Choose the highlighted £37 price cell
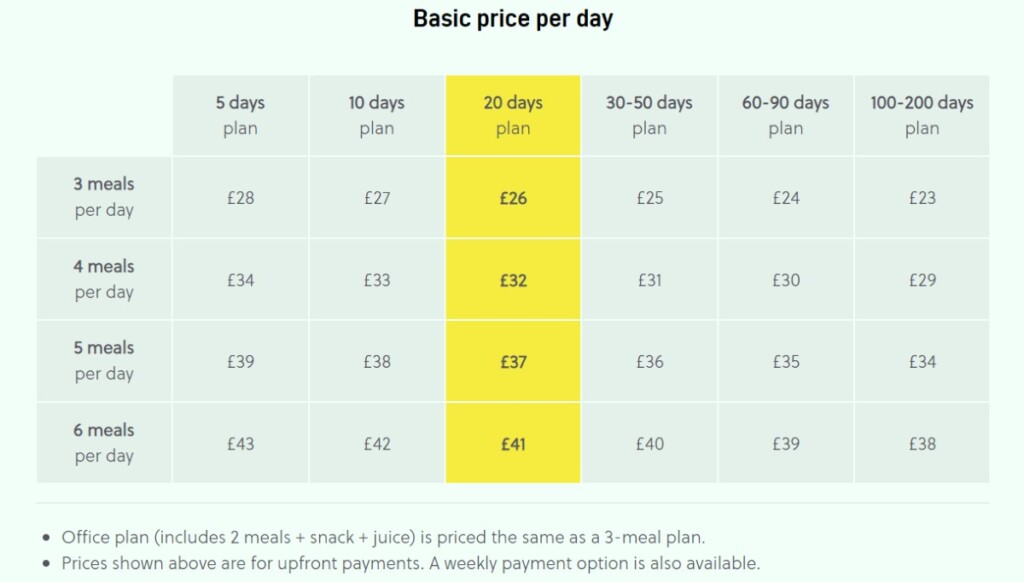1024x582 pixels. pos(513,362)
